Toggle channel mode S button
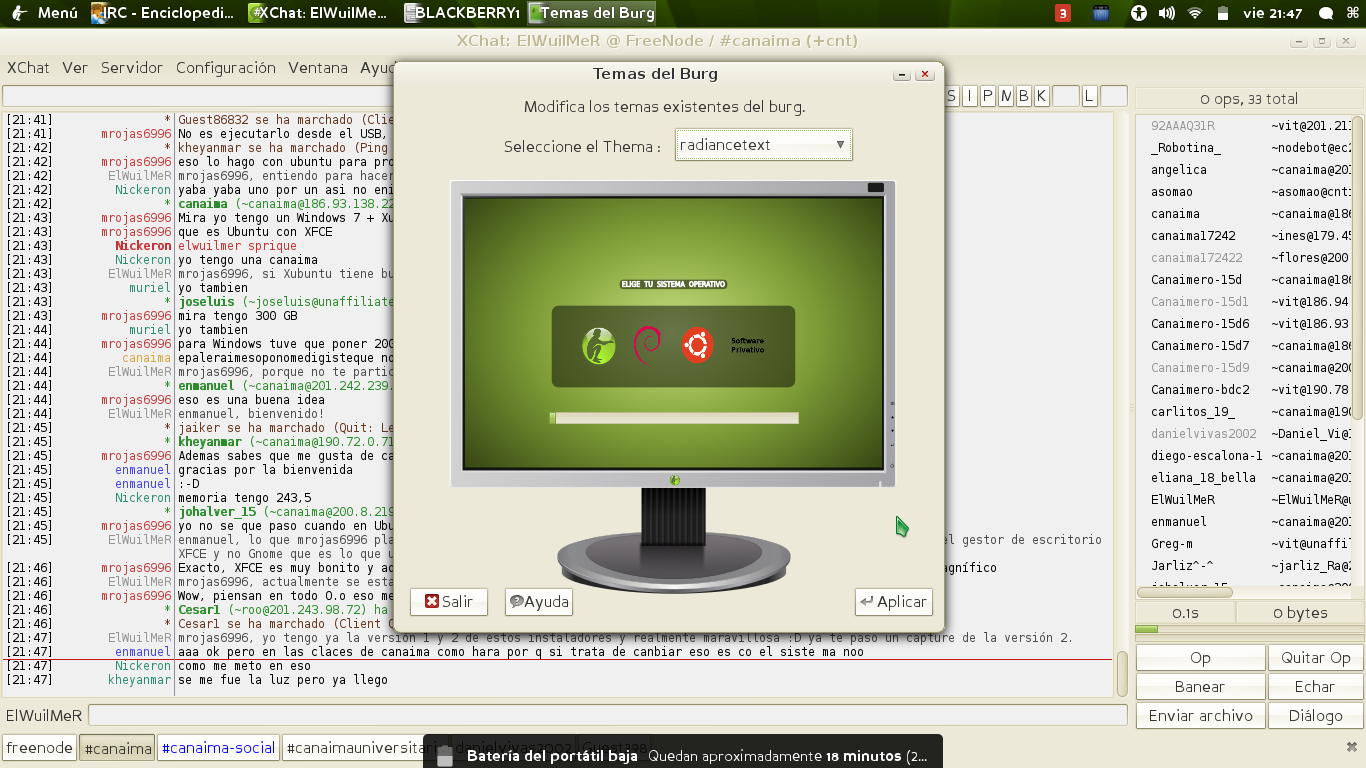Image resolution: width=1366 pixels, height=768 pixels. [x=950, y=96]
